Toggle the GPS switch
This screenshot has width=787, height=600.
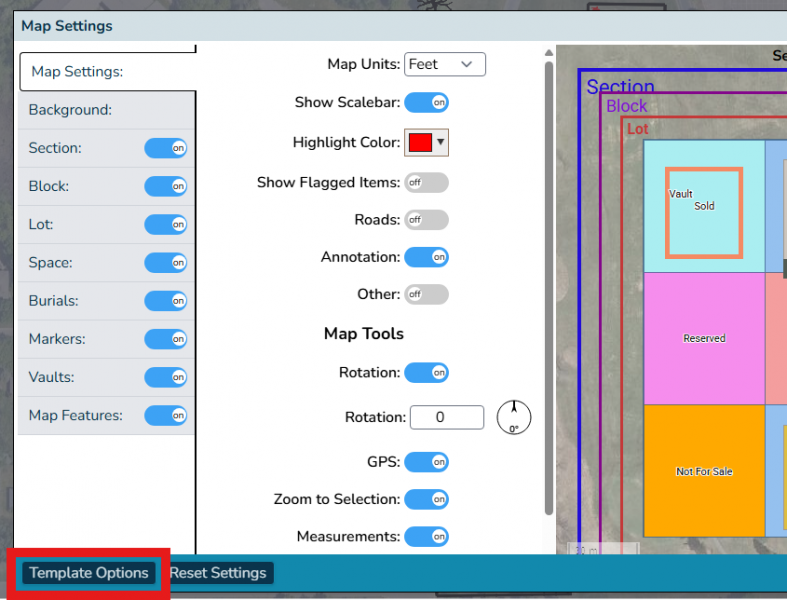click(426, 462)
